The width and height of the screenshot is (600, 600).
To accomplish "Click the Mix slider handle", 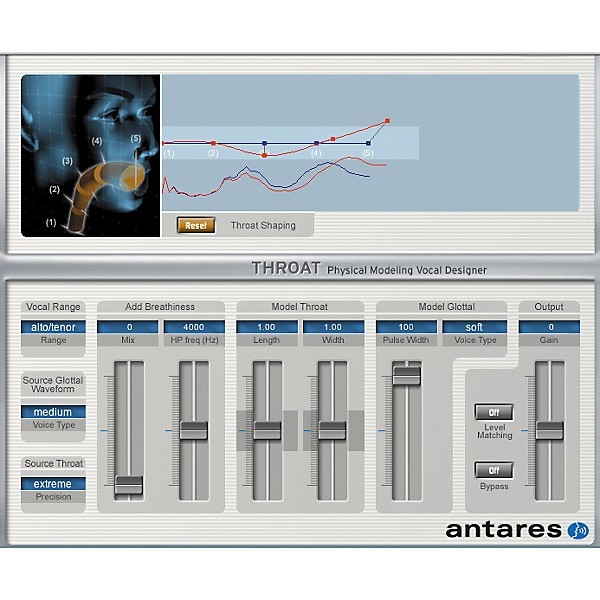I will pyautogui.click(x=129, y=485).
